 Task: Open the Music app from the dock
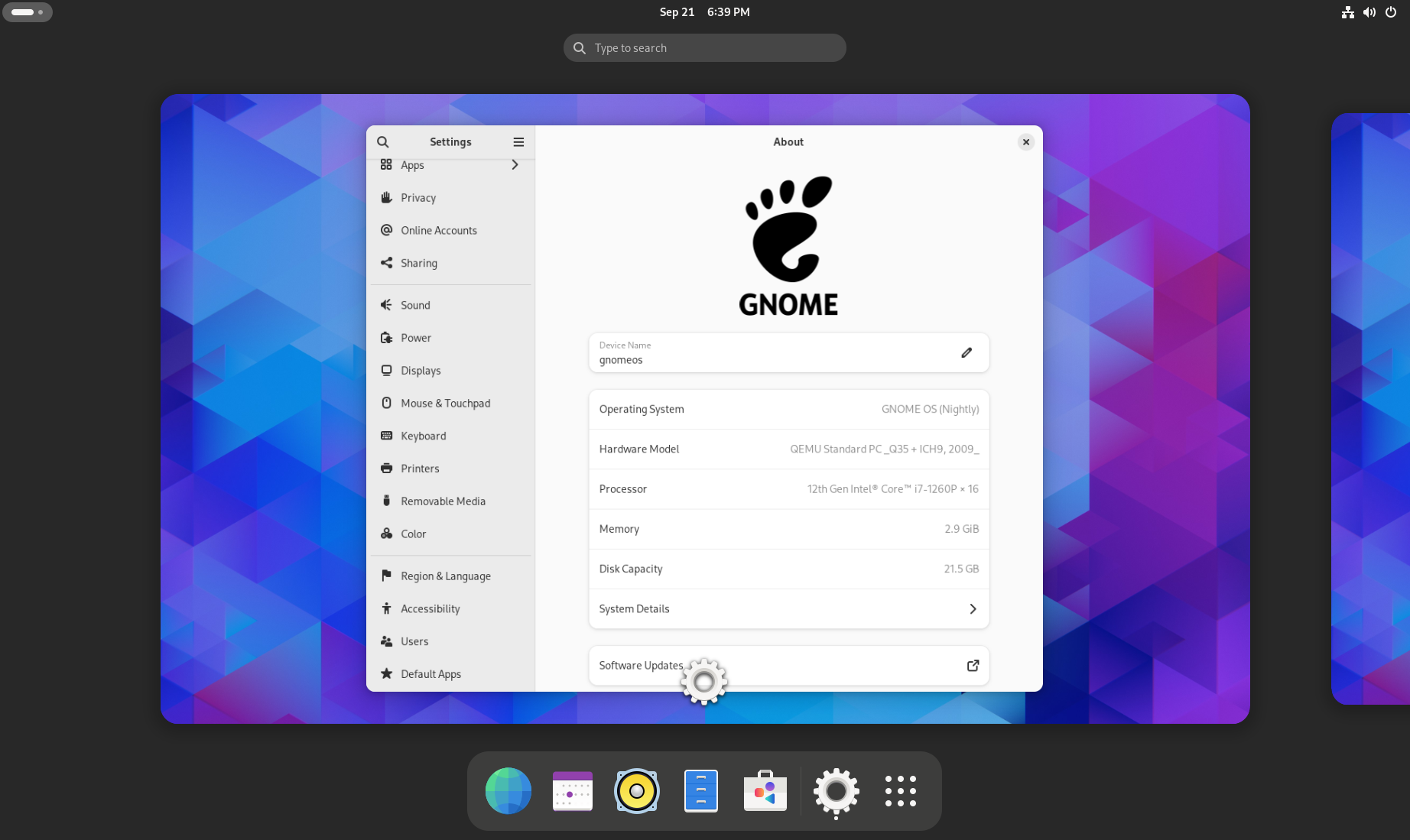click(x=636, y=791)
